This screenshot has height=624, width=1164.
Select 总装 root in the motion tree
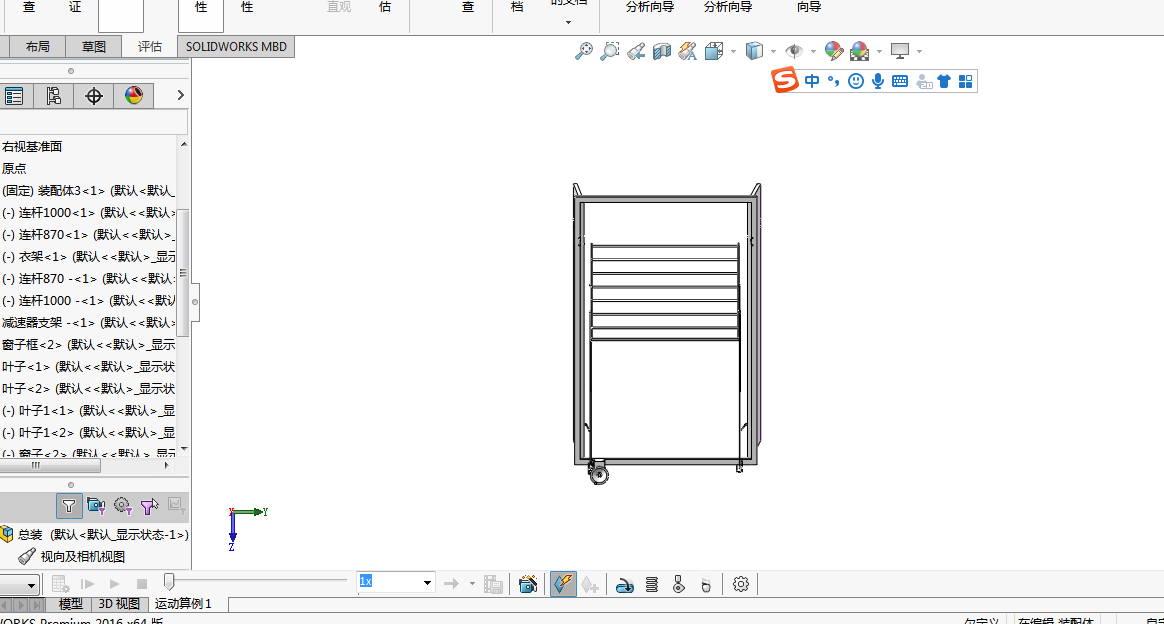point(94,534)
